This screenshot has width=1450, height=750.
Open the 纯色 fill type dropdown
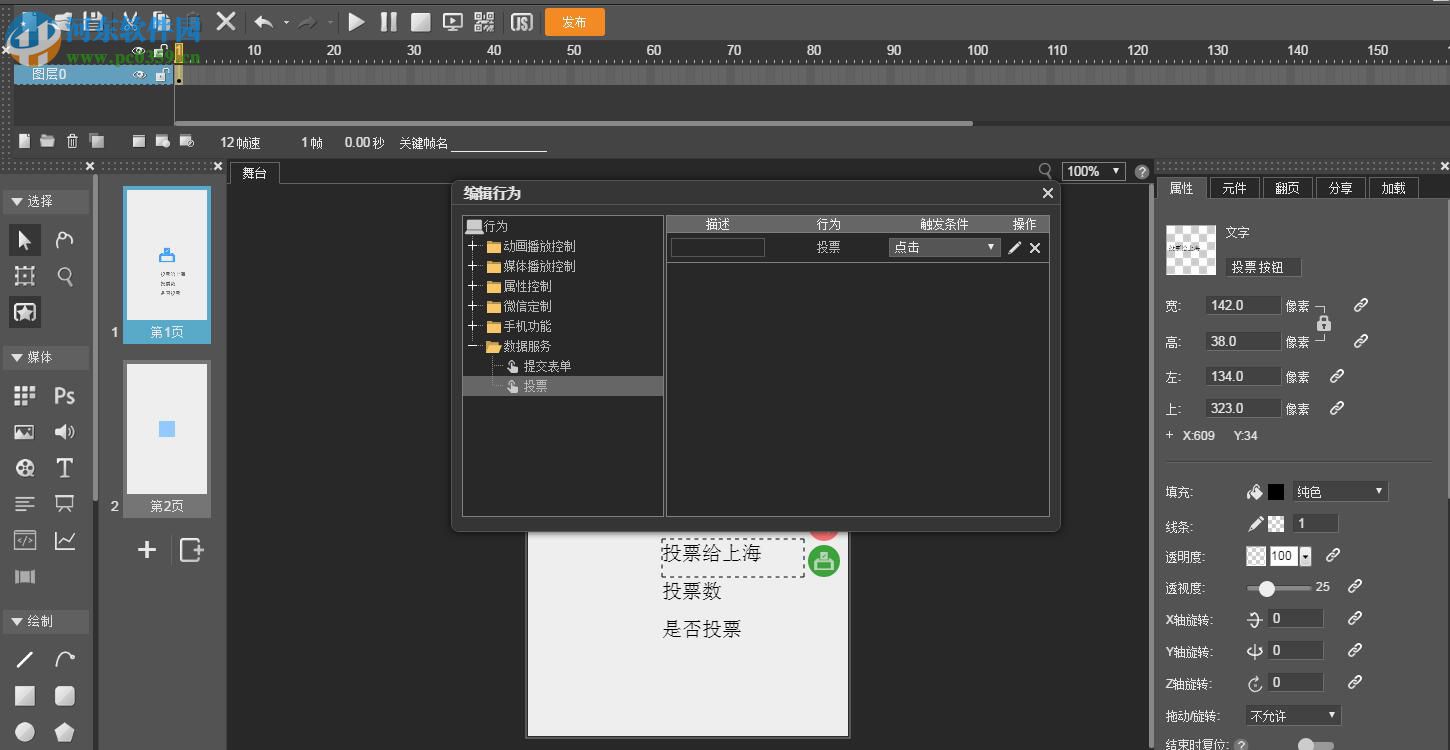(1338, 491)
